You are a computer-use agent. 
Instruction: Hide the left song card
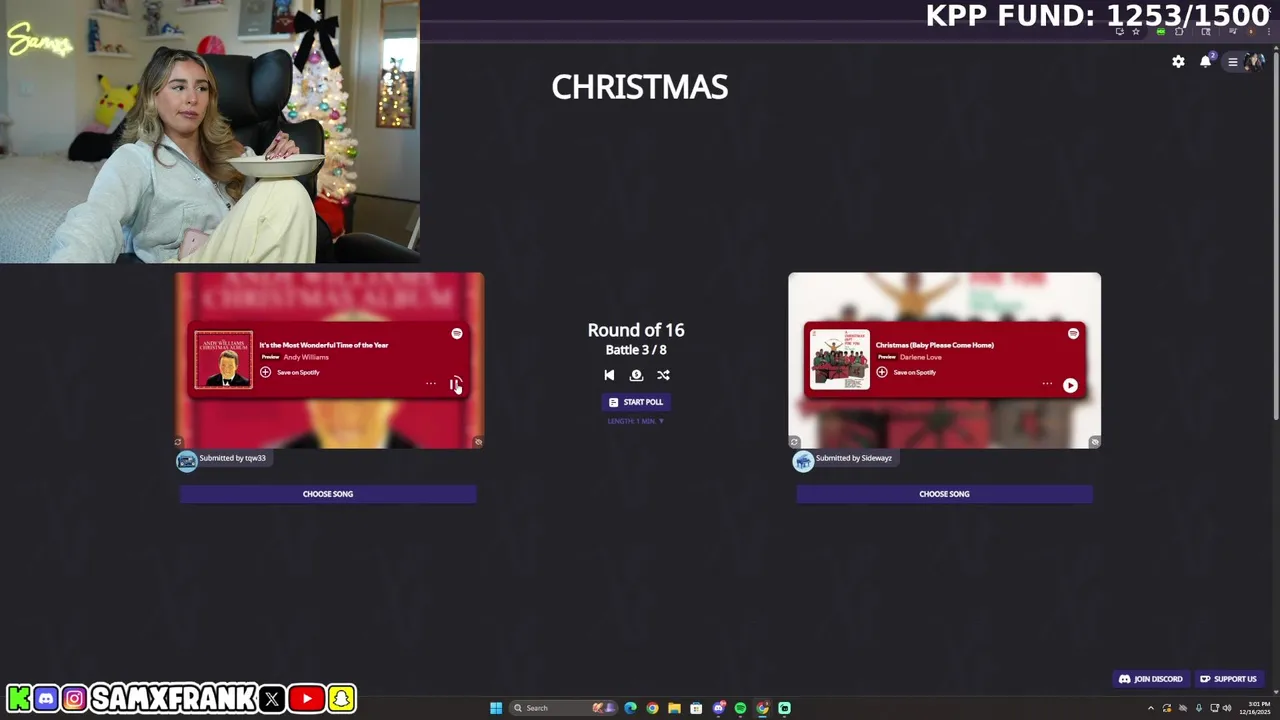tap(478, 442)
